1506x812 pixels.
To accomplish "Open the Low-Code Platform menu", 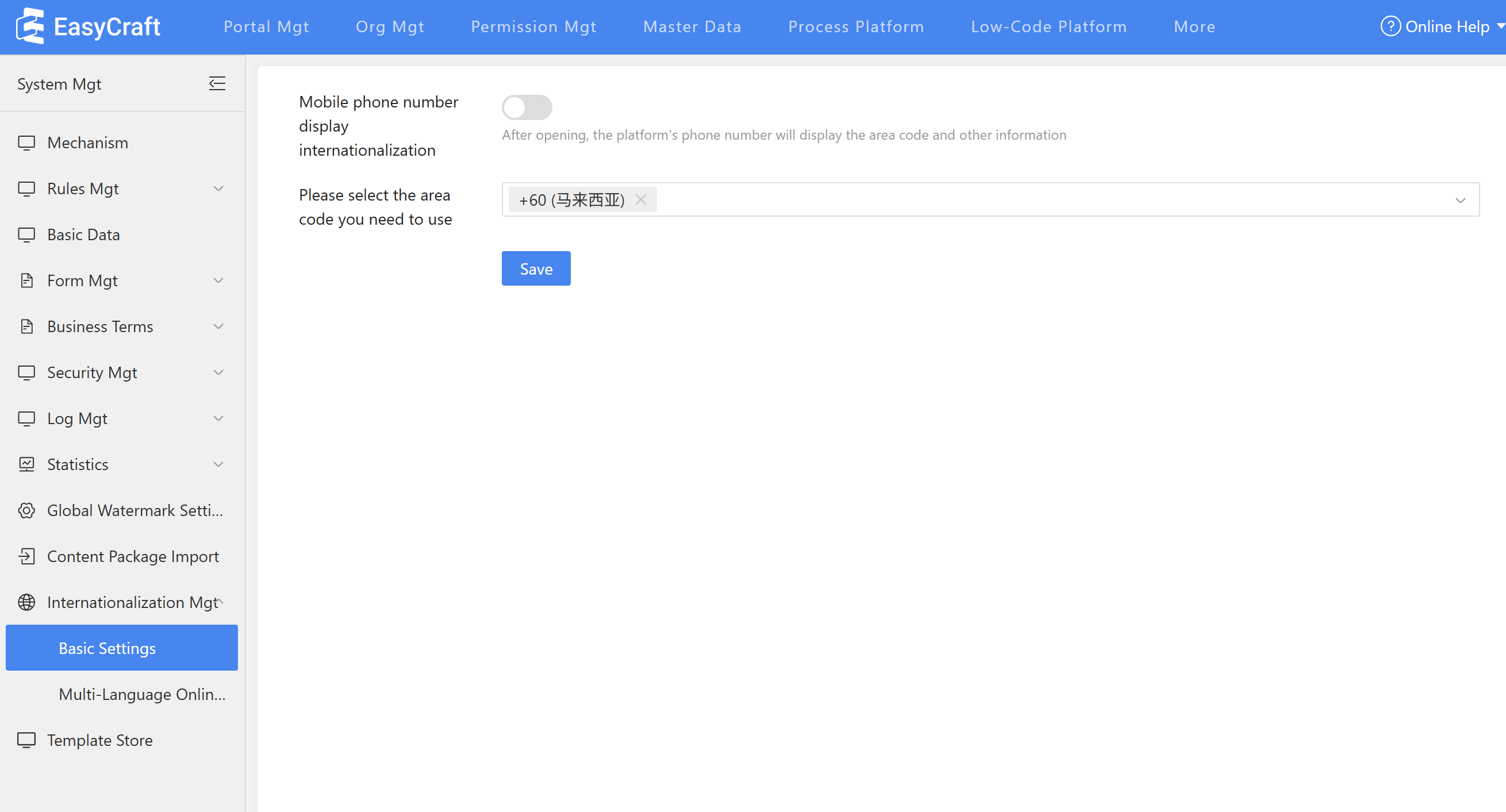I will pos(1048,26).
